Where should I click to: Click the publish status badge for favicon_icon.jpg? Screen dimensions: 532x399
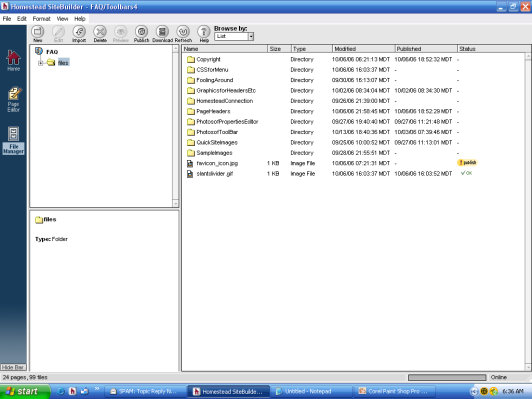[x=467, y=163]
